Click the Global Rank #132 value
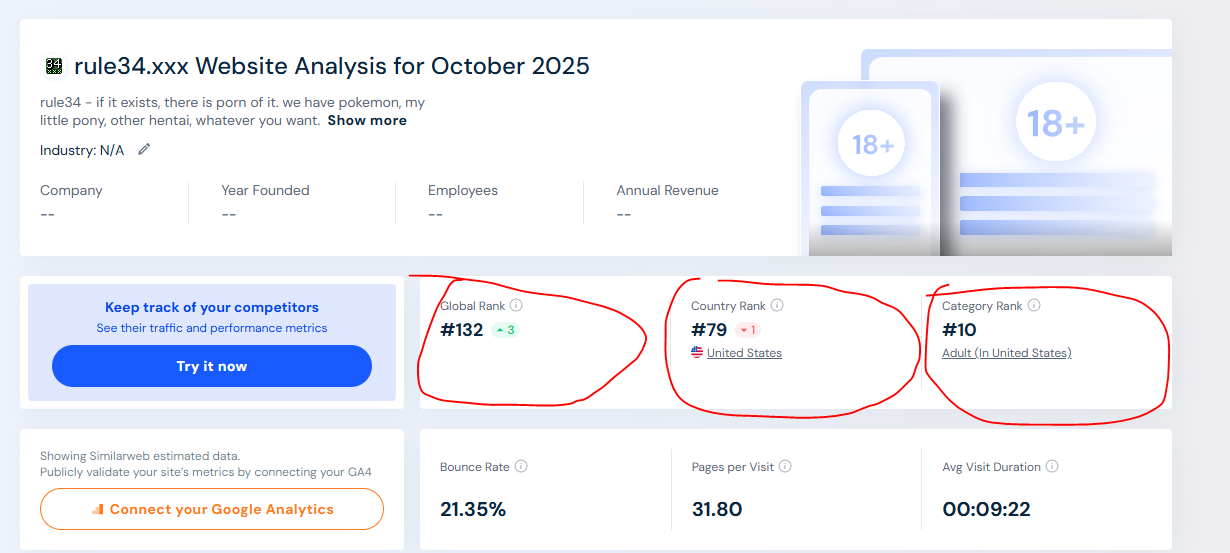 (x=461, y=330)
